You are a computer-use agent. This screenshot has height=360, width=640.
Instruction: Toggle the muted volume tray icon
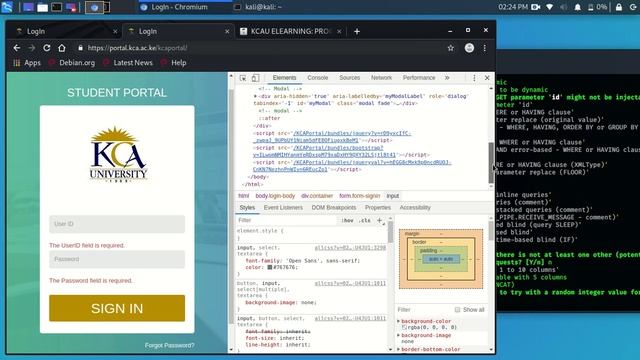564,7
